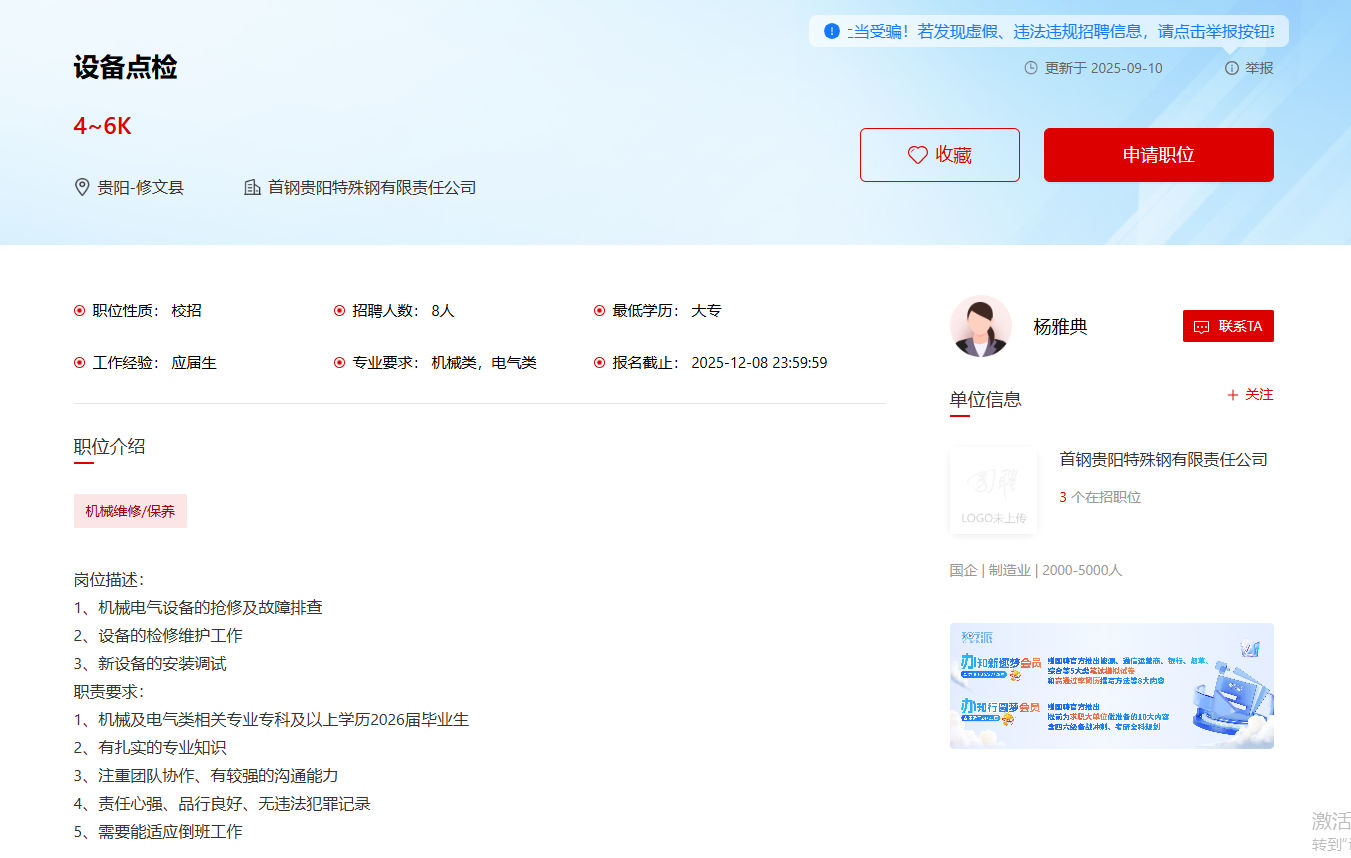Image resolution: width=1351 pixels, height=858 pixels.
Task: Click the value 应届生
Action: pyautogui.click(x=194, y=363)
